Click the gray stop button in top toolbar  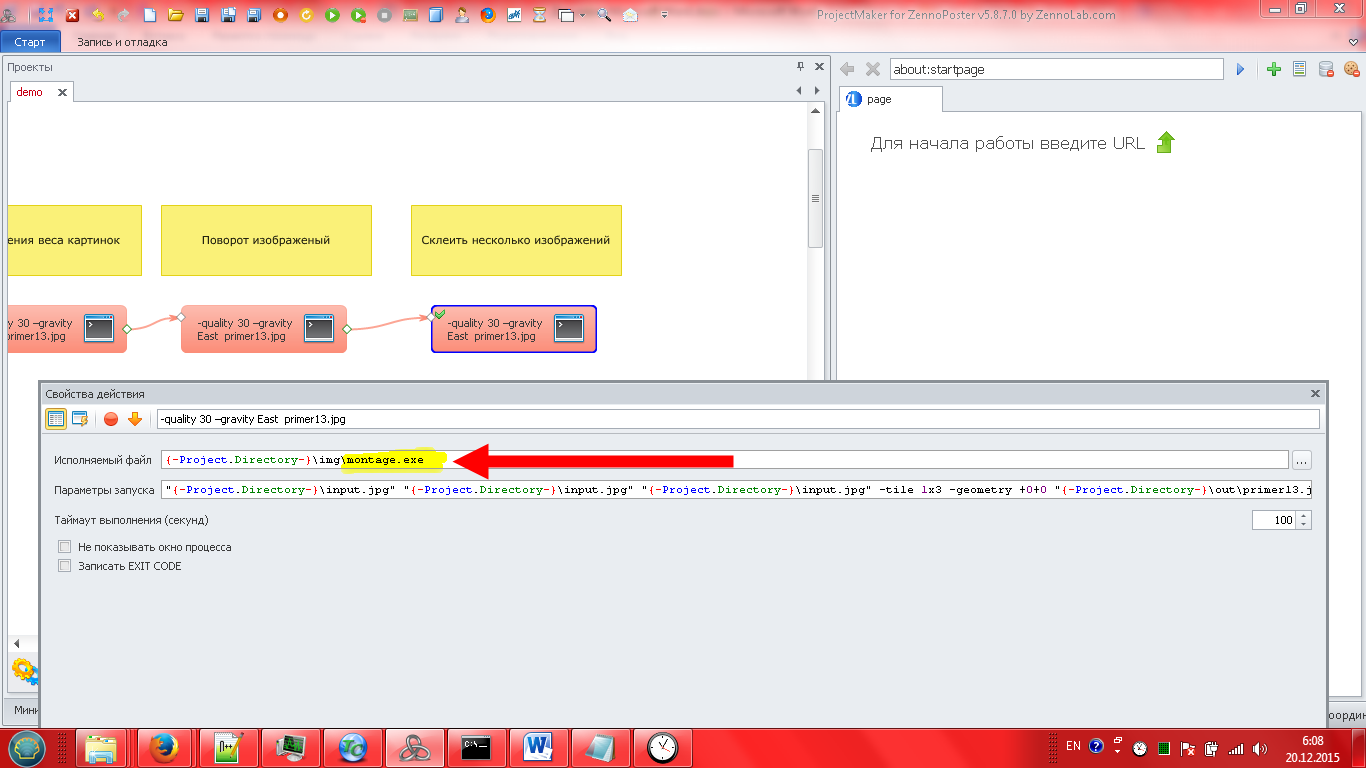(x=384, y=14)
